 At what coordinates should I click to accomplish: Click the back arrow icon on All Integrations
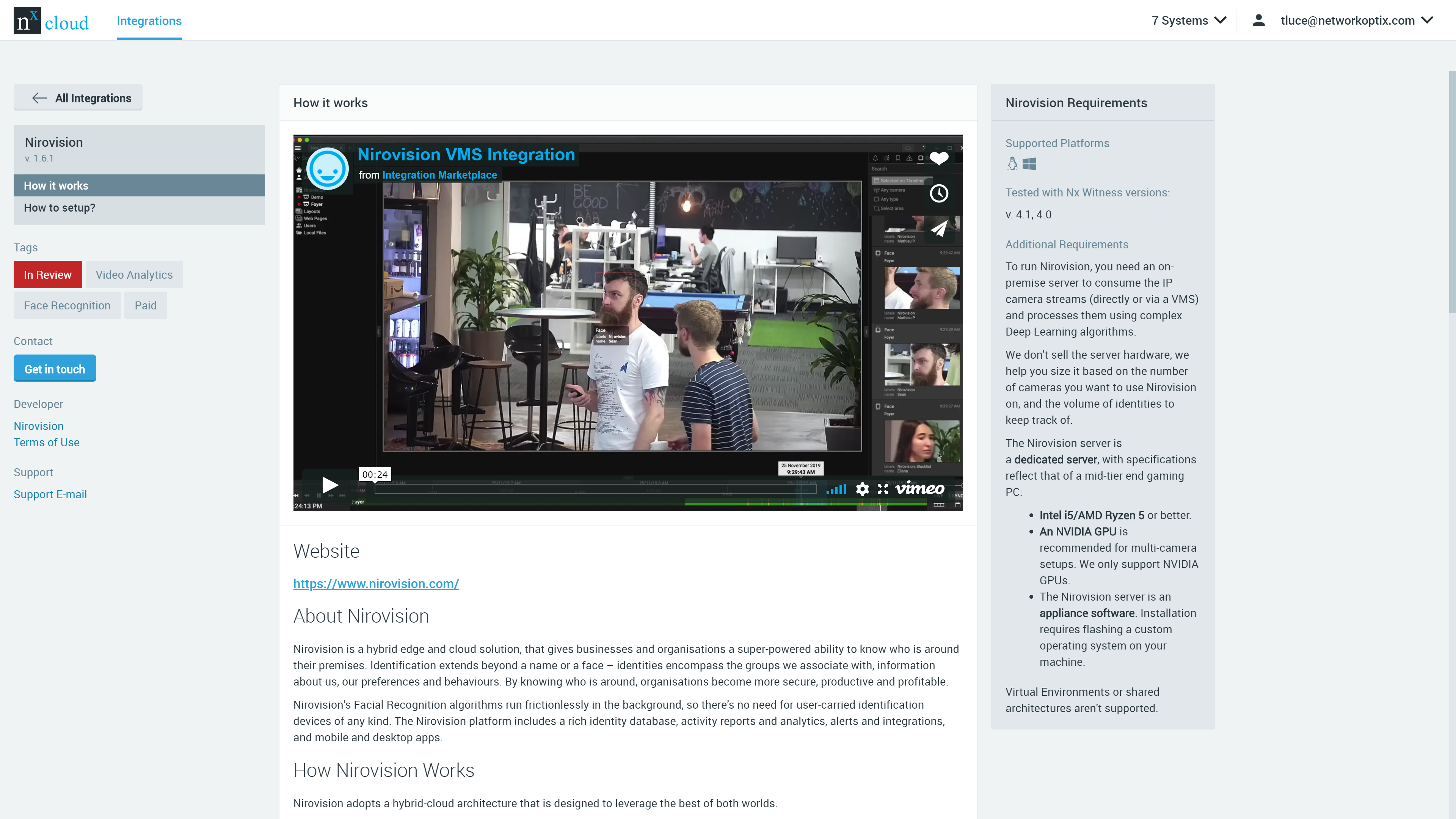click(39, 98)
